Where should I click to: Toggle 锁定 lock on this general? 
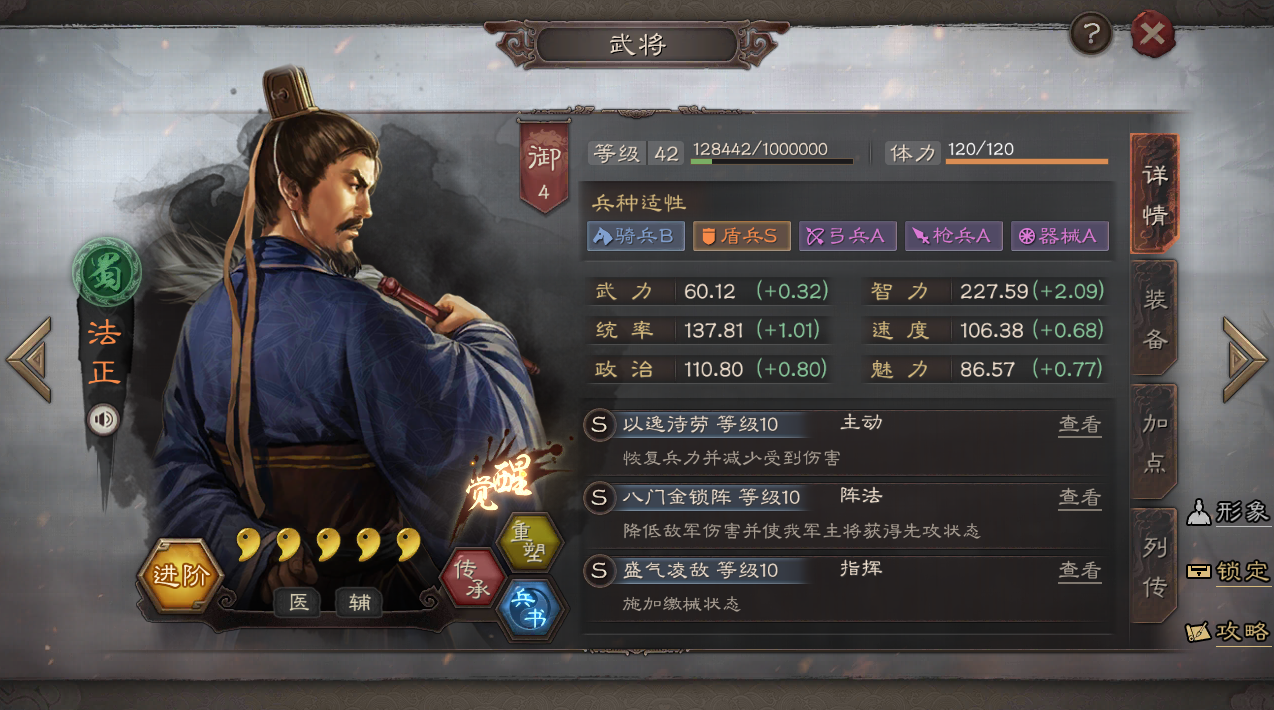click(x=1228, y=572)
